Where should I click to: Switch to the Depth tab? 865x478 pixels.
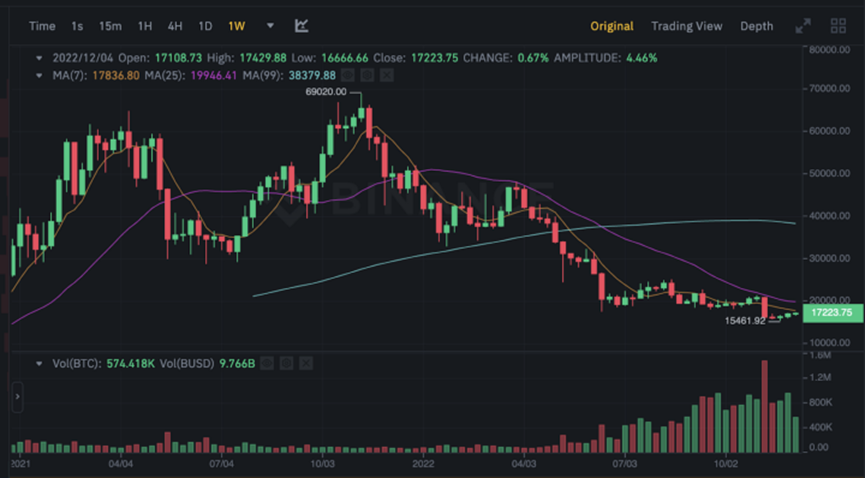click(756, 26)
